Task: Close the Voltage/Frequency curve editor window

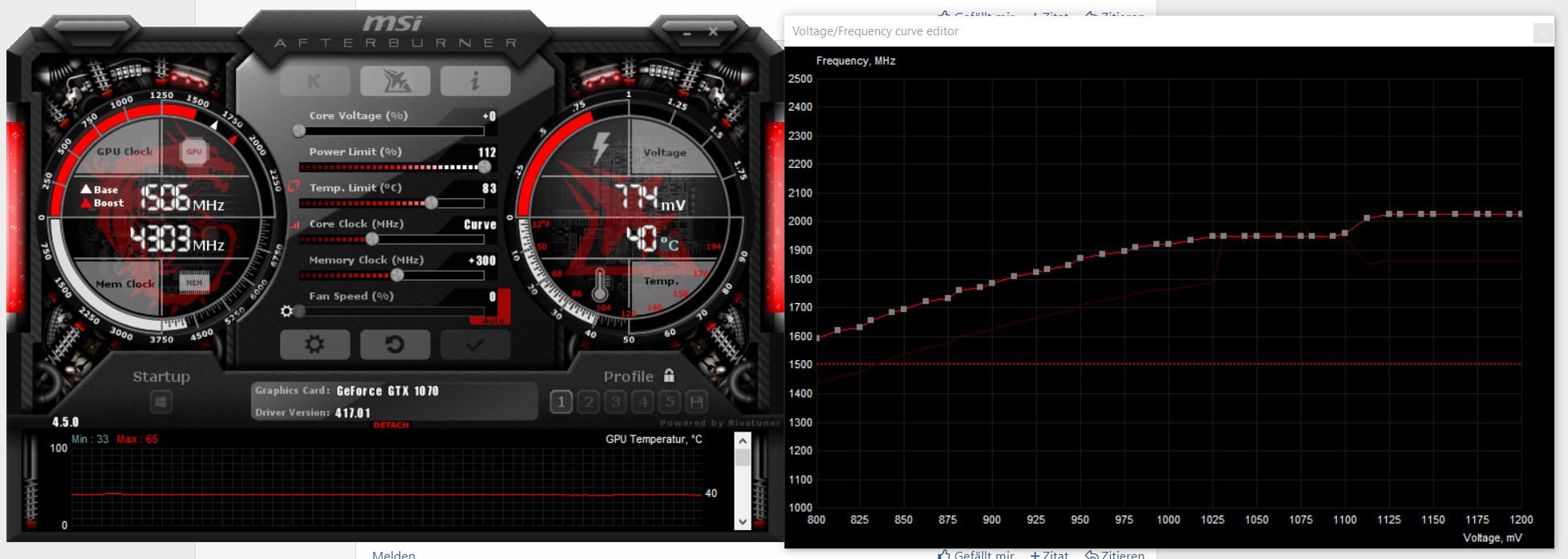Action: 1542,32
